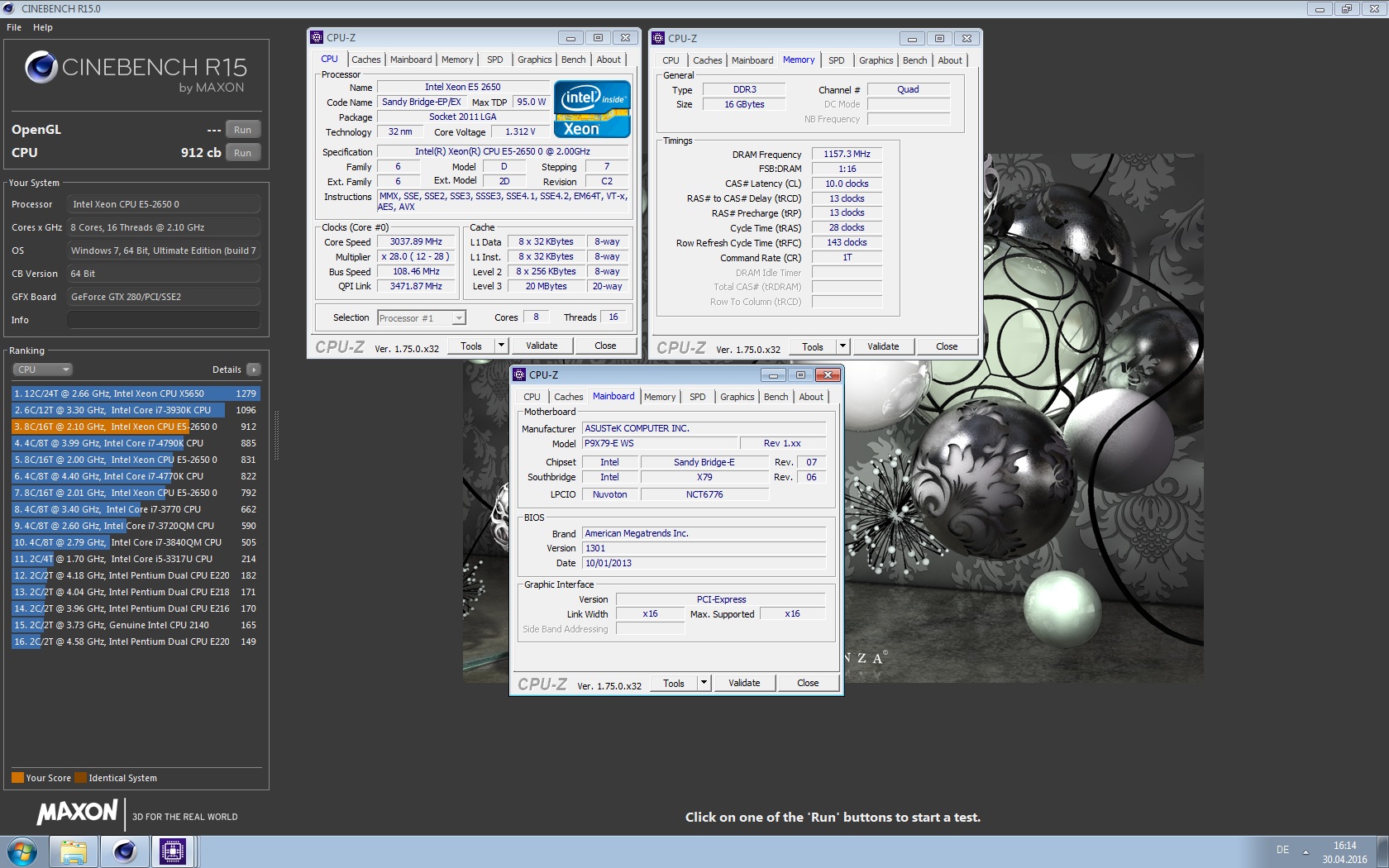Click the Show desktop strip on the taskbar
The height and width of the screenshot is (868, 1389).
click(1382, 851)
